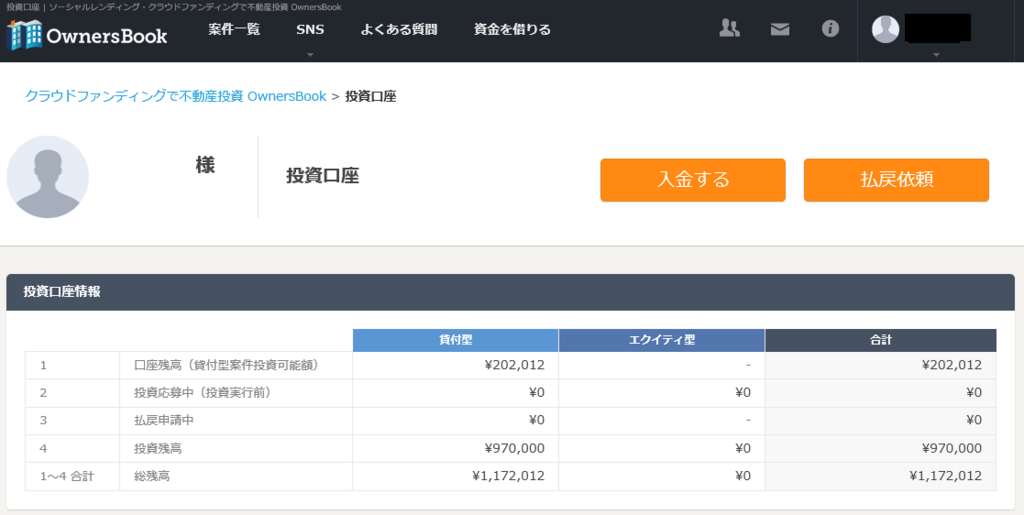Screen dimensions: 1024x515
Task: Click ¥970,000 in the 貸付型 column
Action: pos(515,448)
